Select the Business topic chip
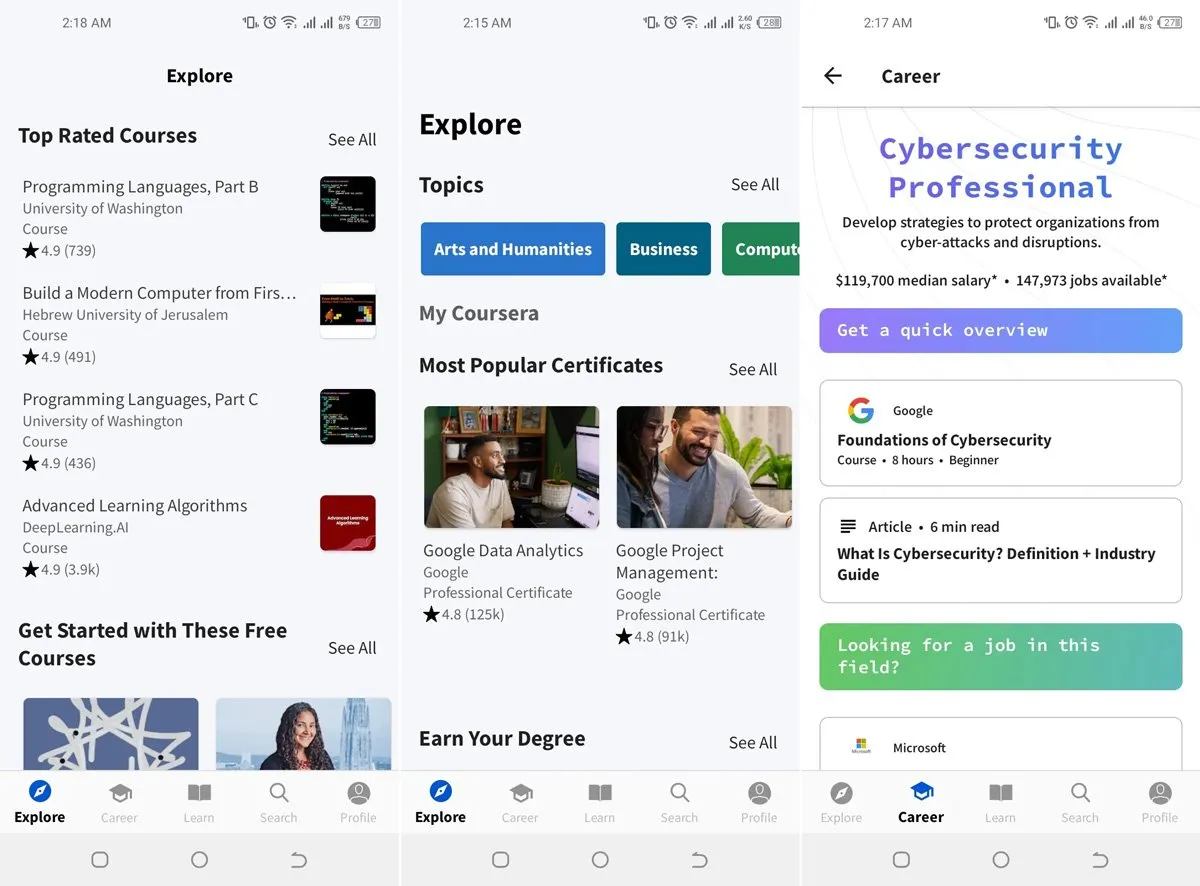 point(663,249)
